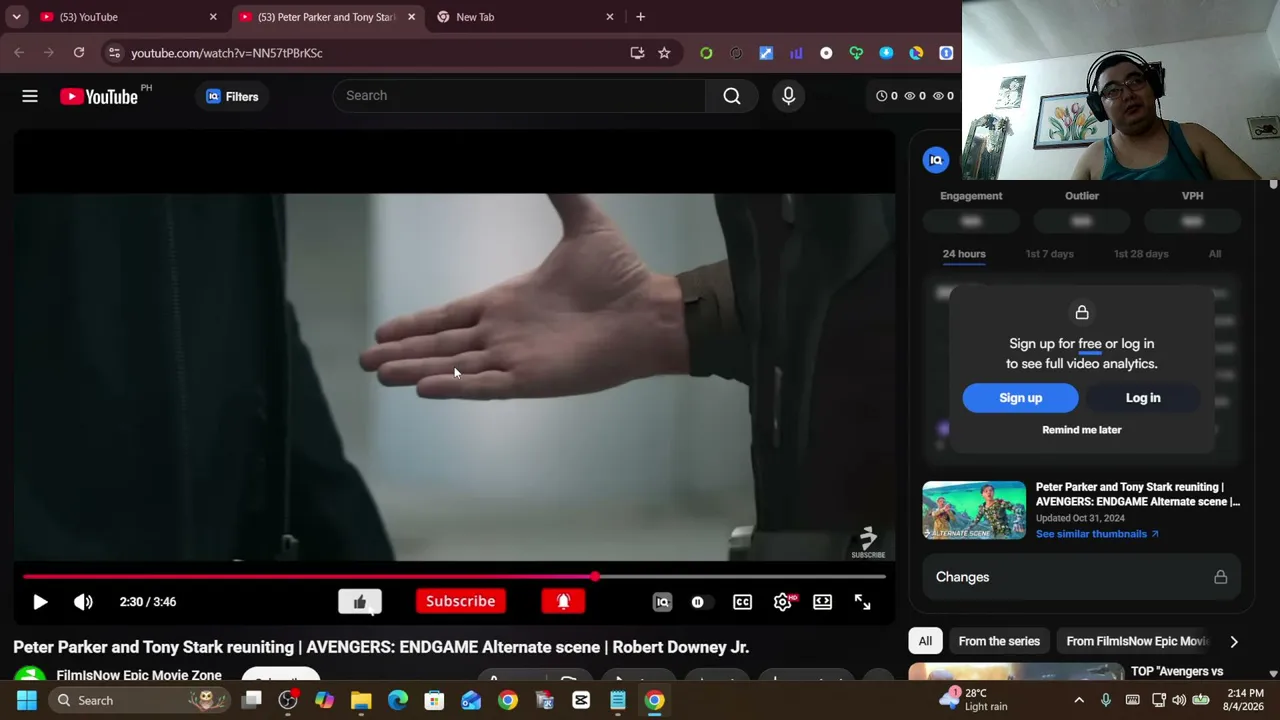The height and width of the screenshot is (720, 1280).
Task: Expand the locked Changes section
Action: click(1081, 577)
